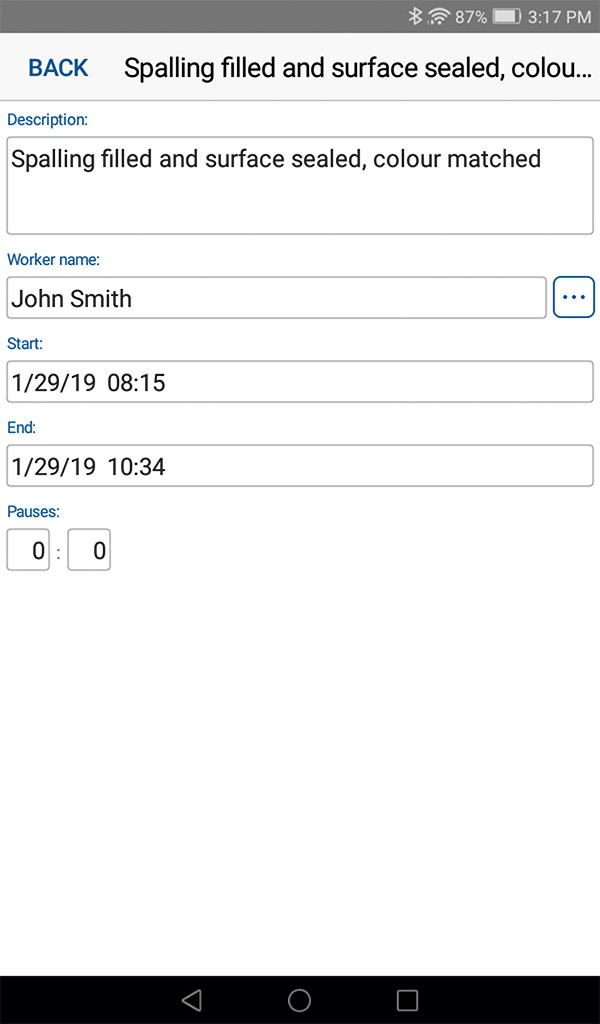Open the Start date-time field
Image resolution: width=600 pixels, height=1024 pixels.
click(300, 382)
